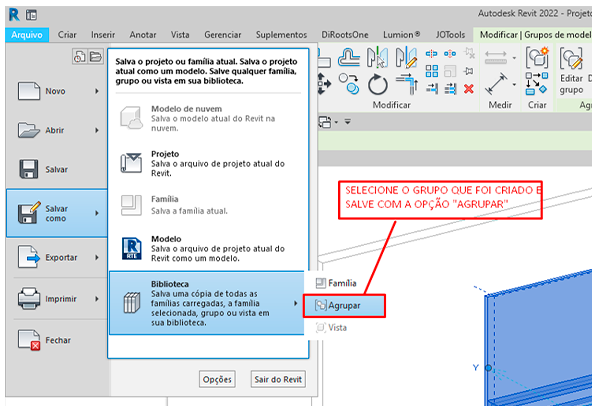
Task: Select the Split with Gap tool
Action: coord(450,54)
